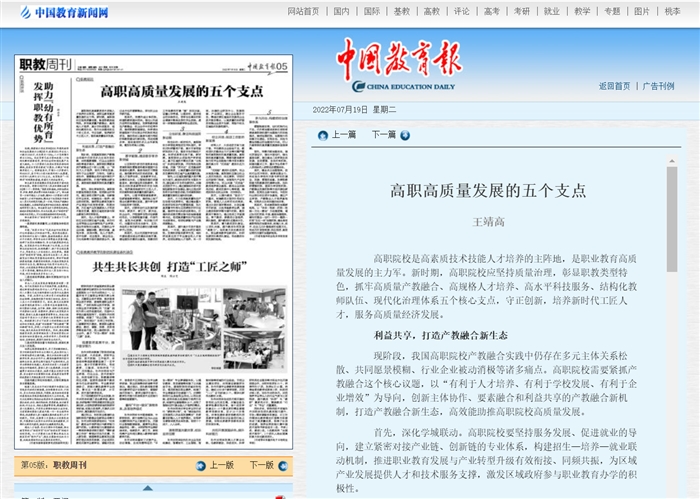Open the 广告刊例 link
Screen dimensions: 700x499
coord(658,86)
